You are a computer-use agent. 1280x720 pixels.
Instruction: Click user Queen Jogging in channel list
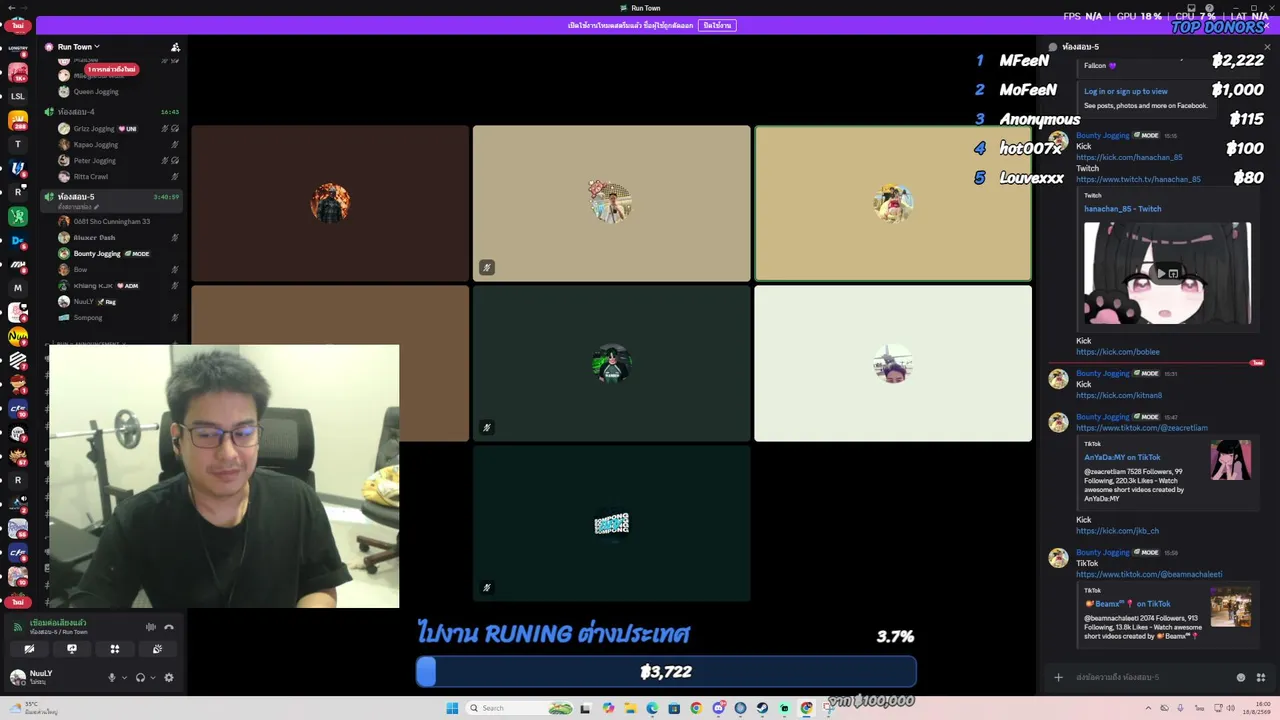pos(95,92)
